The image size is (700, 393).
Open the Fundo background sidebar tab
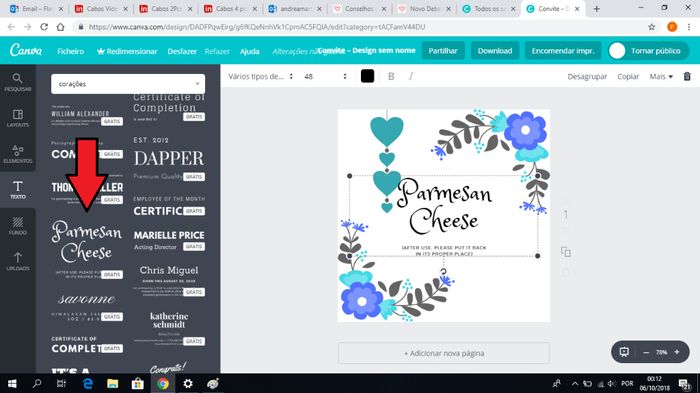17,226
